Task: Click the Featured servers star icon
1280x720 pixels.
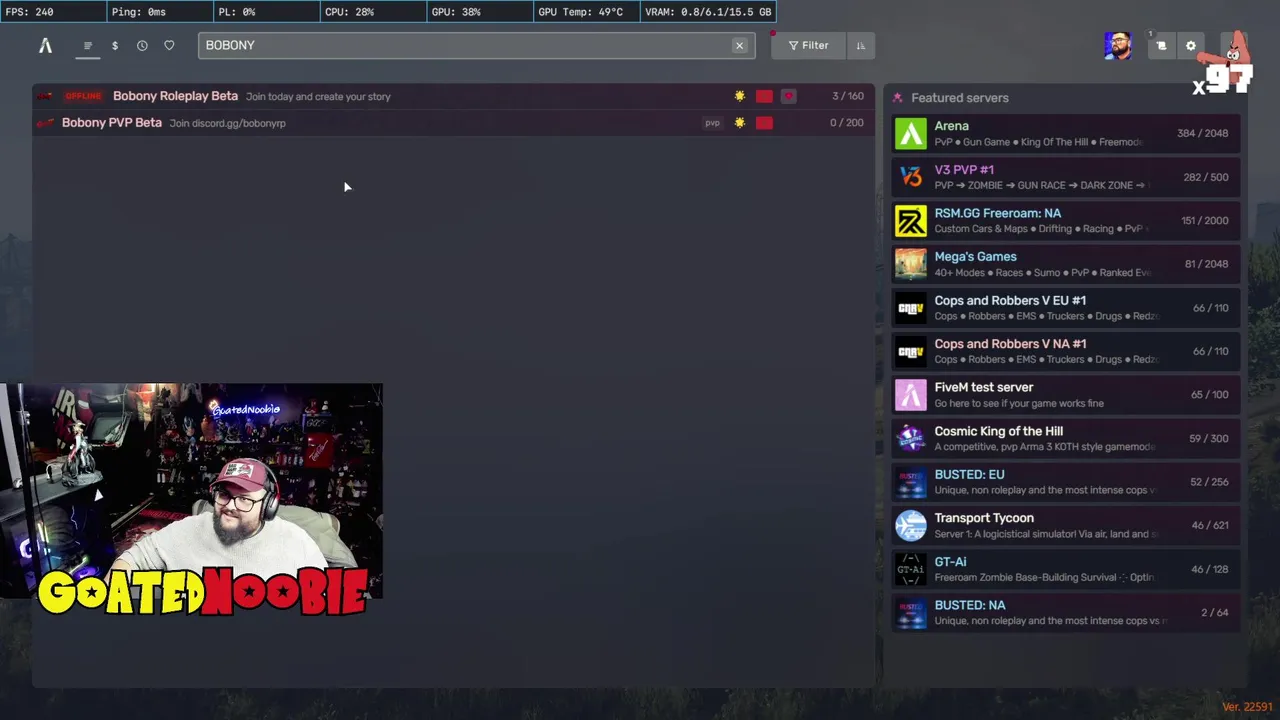Action: click(897, 98)
